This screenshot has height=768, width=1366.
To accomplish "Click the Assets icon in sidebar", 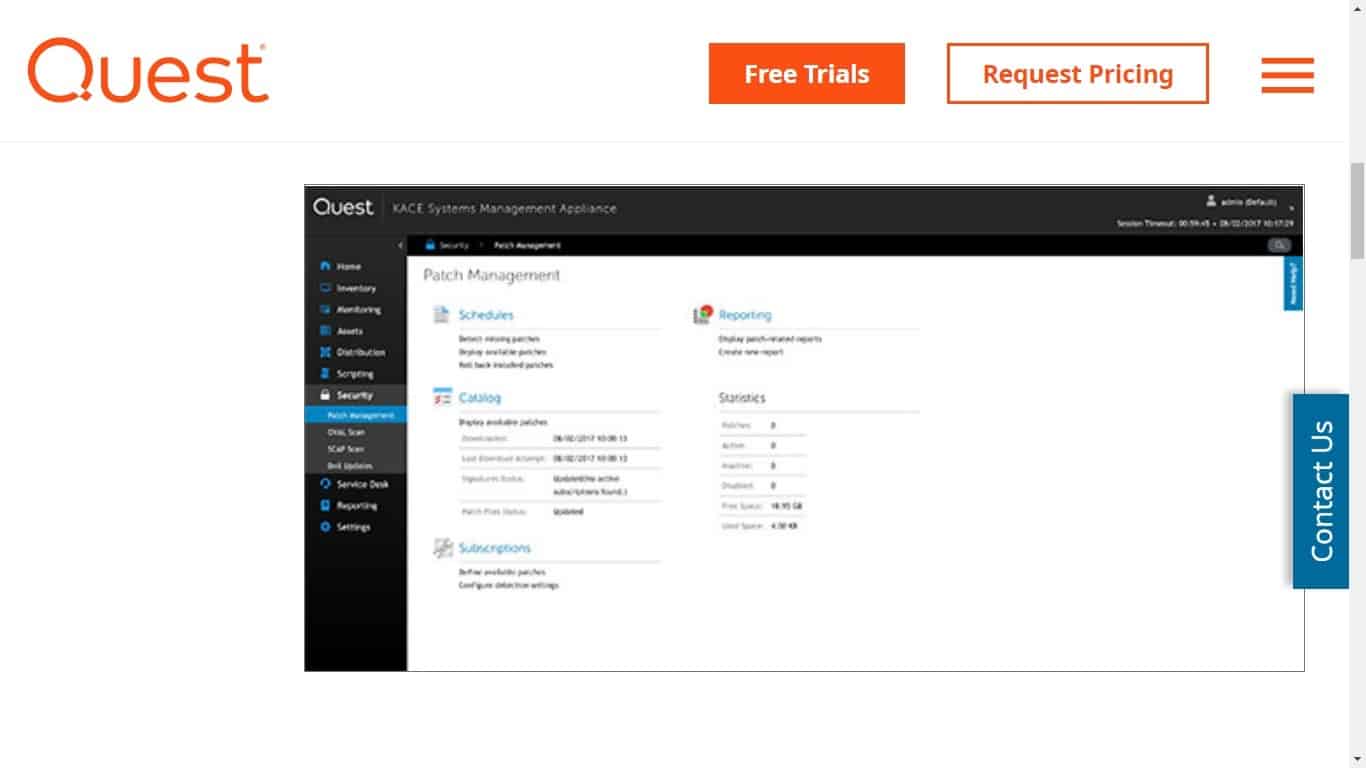I will point(325,331).
